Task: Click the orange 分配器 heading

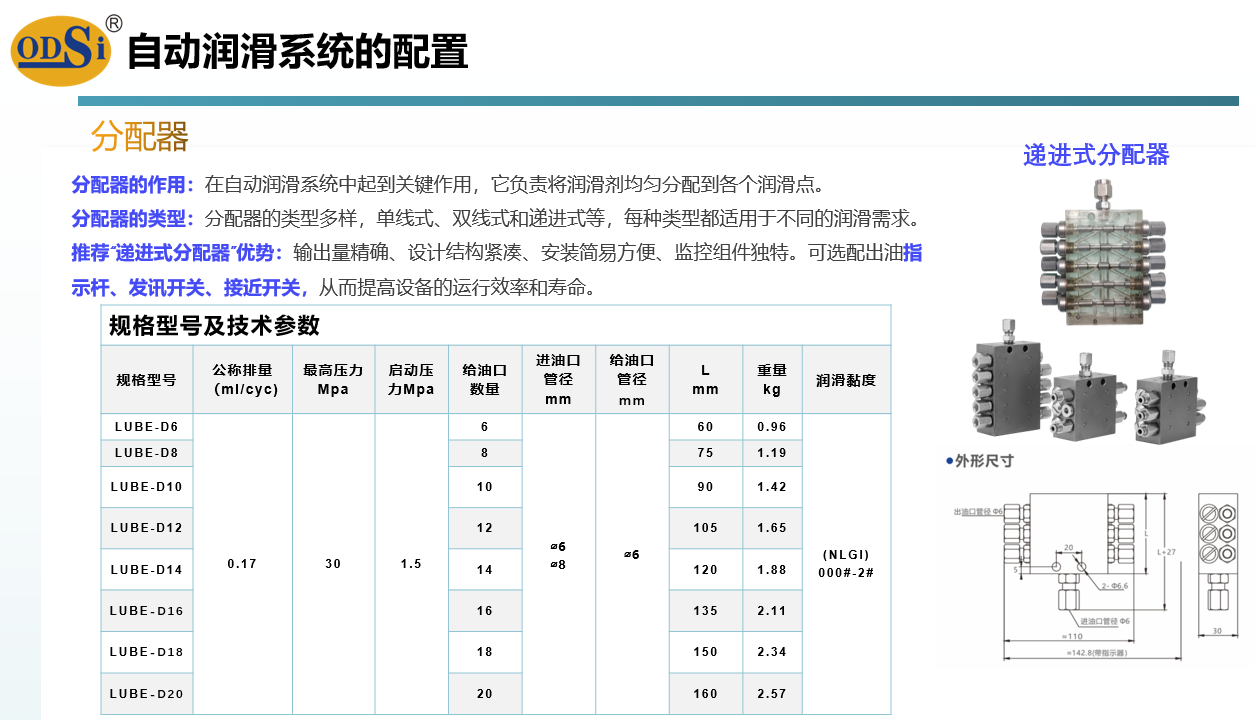Action: pos(139,137)
